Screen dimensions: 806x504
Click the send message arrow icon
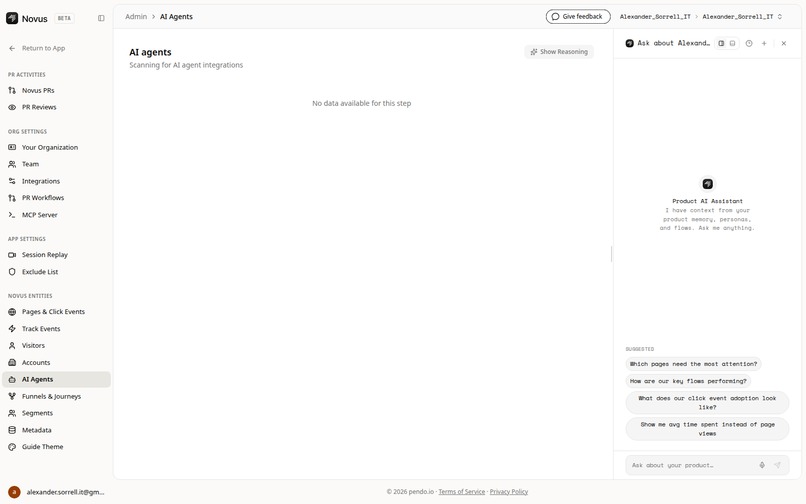pyautogui.click(x=777, y=465)
